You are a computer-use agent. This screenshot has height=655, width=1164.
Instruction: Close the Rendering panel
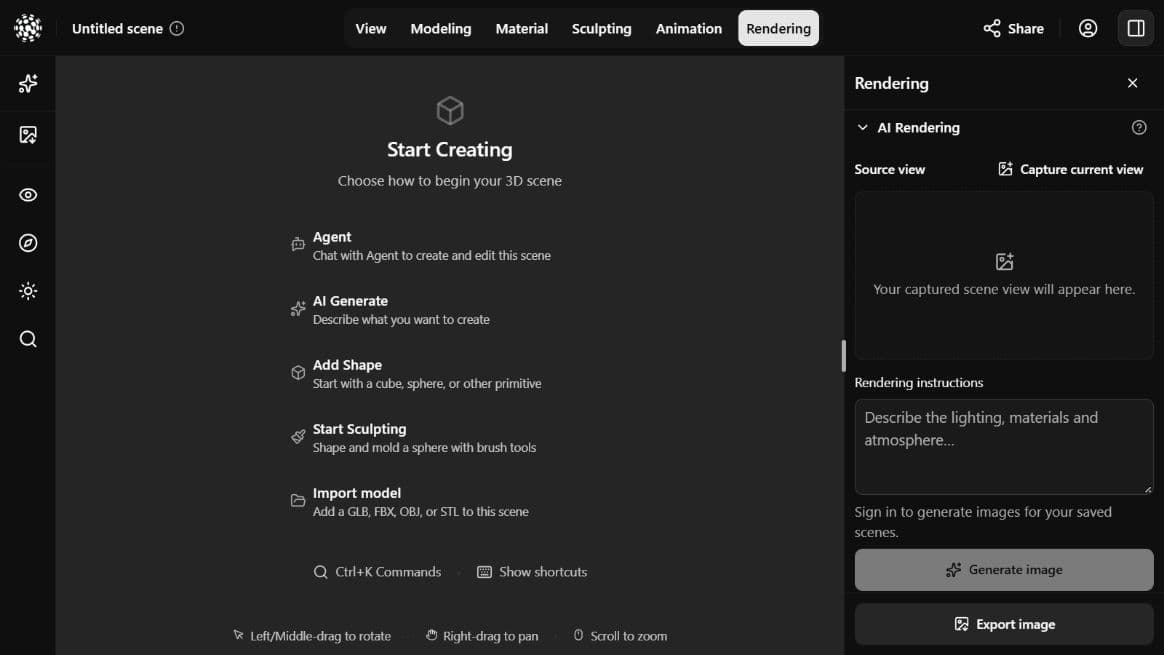[1132, 83]
